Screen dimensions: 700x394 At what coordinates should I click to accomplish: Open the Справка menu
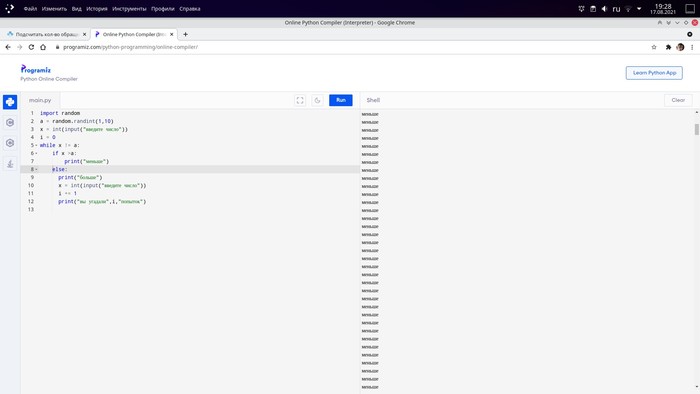(190, 8)
